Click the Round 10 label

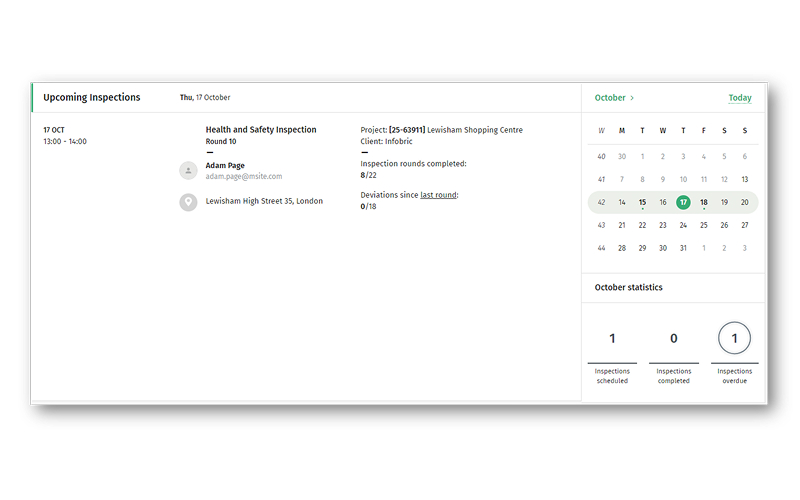pos(221,141)
